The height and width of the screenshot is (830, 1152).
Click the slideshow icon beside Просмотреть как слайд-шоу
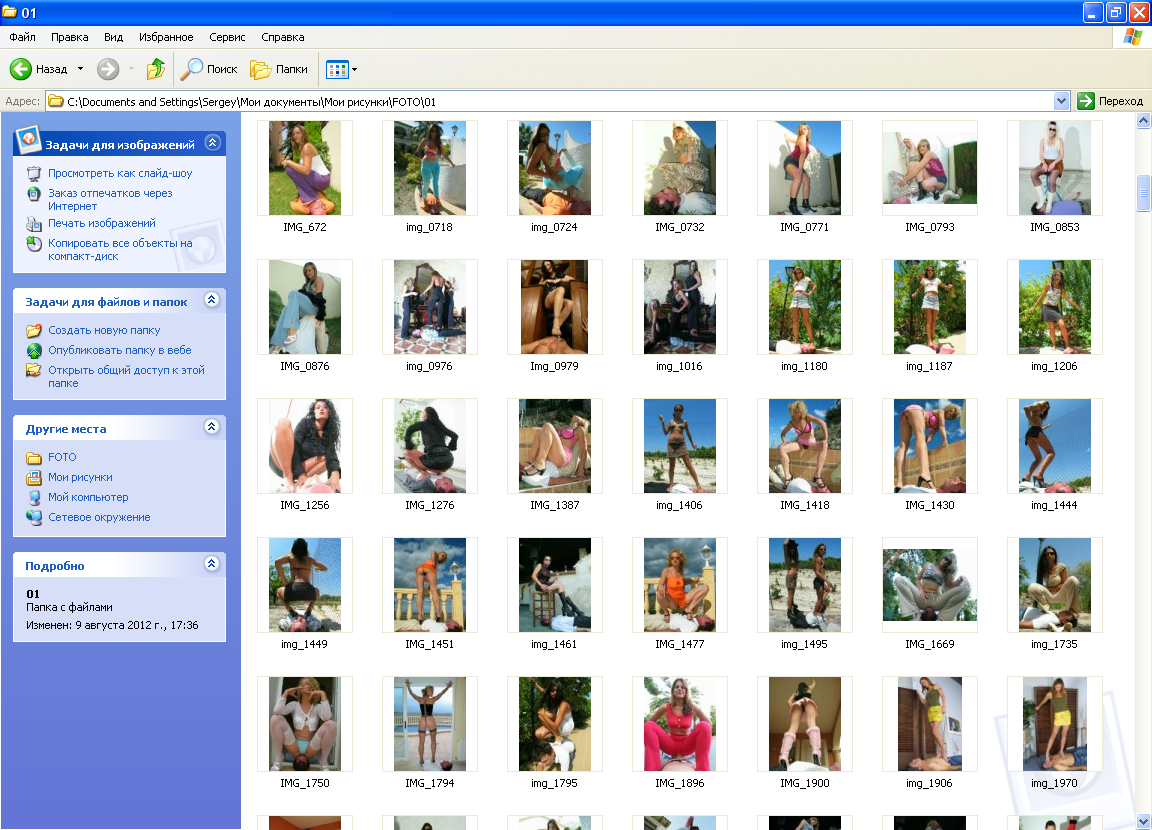pos(34,173)
